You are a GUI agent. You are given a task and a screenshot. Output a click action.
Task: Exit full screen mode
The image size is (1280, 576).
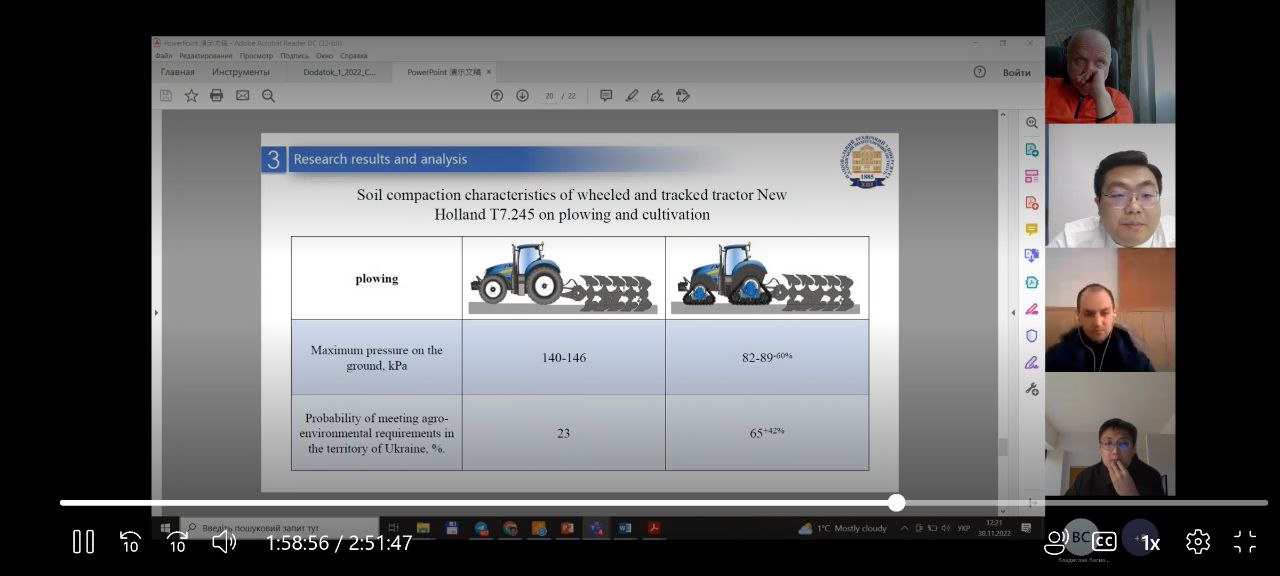[x=1245, y=542]
